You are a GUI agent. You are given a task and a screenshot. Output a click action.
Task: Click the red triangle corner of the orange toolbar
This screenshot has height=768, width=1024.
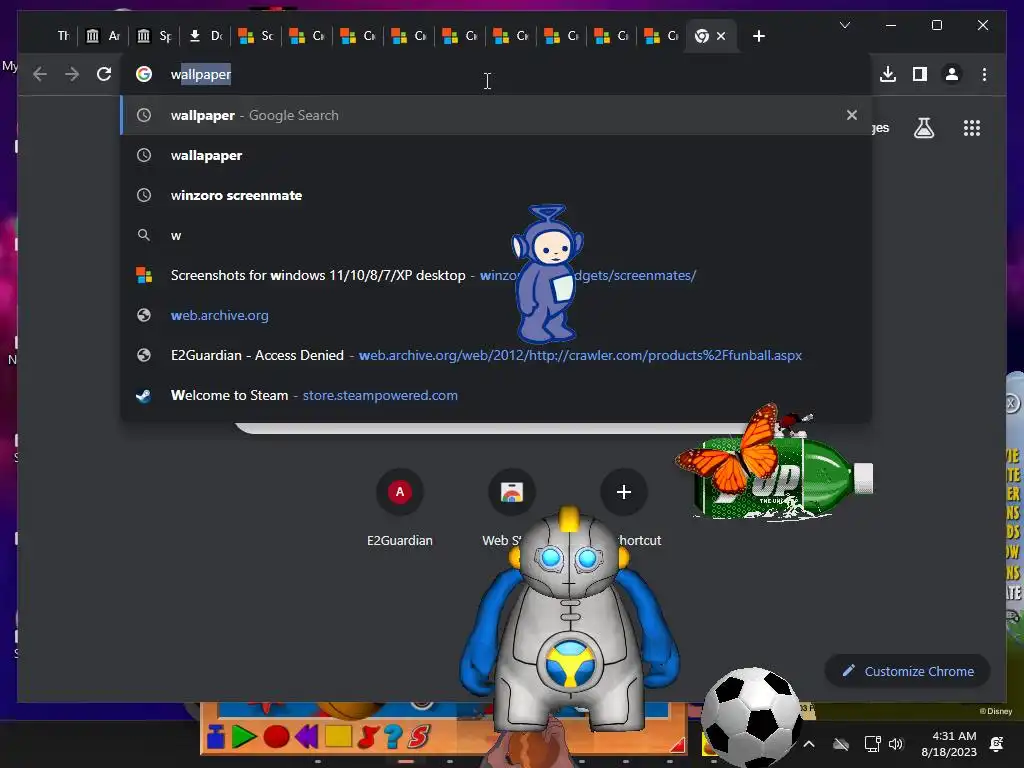pyautogui.click(x=677, y=744)
